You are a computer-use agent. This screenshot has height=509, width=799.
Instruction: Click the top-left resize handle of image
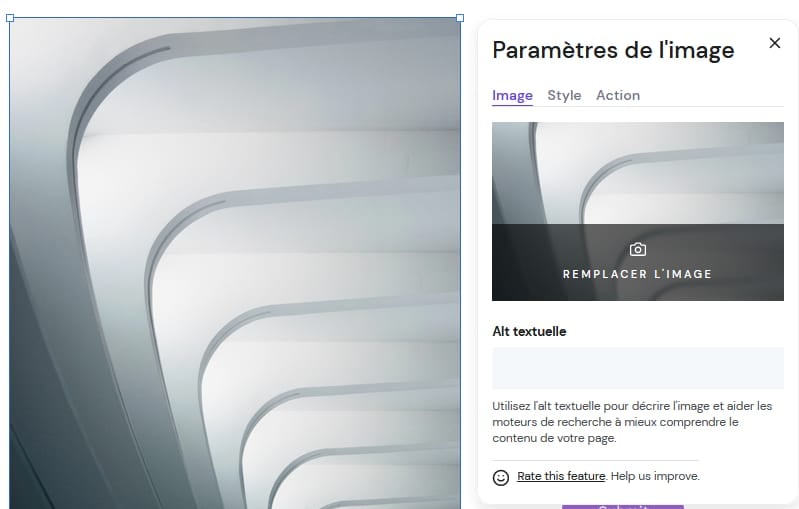pos(10,18)
